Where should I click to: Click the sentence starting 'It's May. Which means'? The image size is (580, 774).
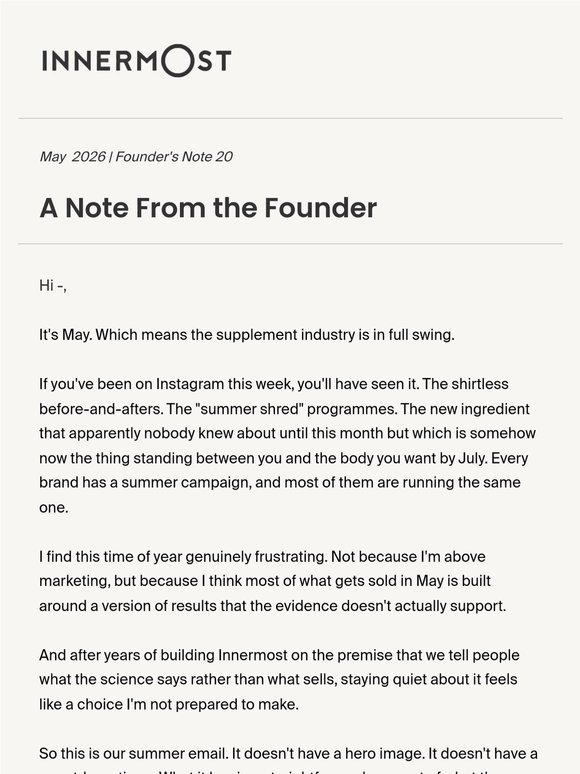click(x=247, y=335)
